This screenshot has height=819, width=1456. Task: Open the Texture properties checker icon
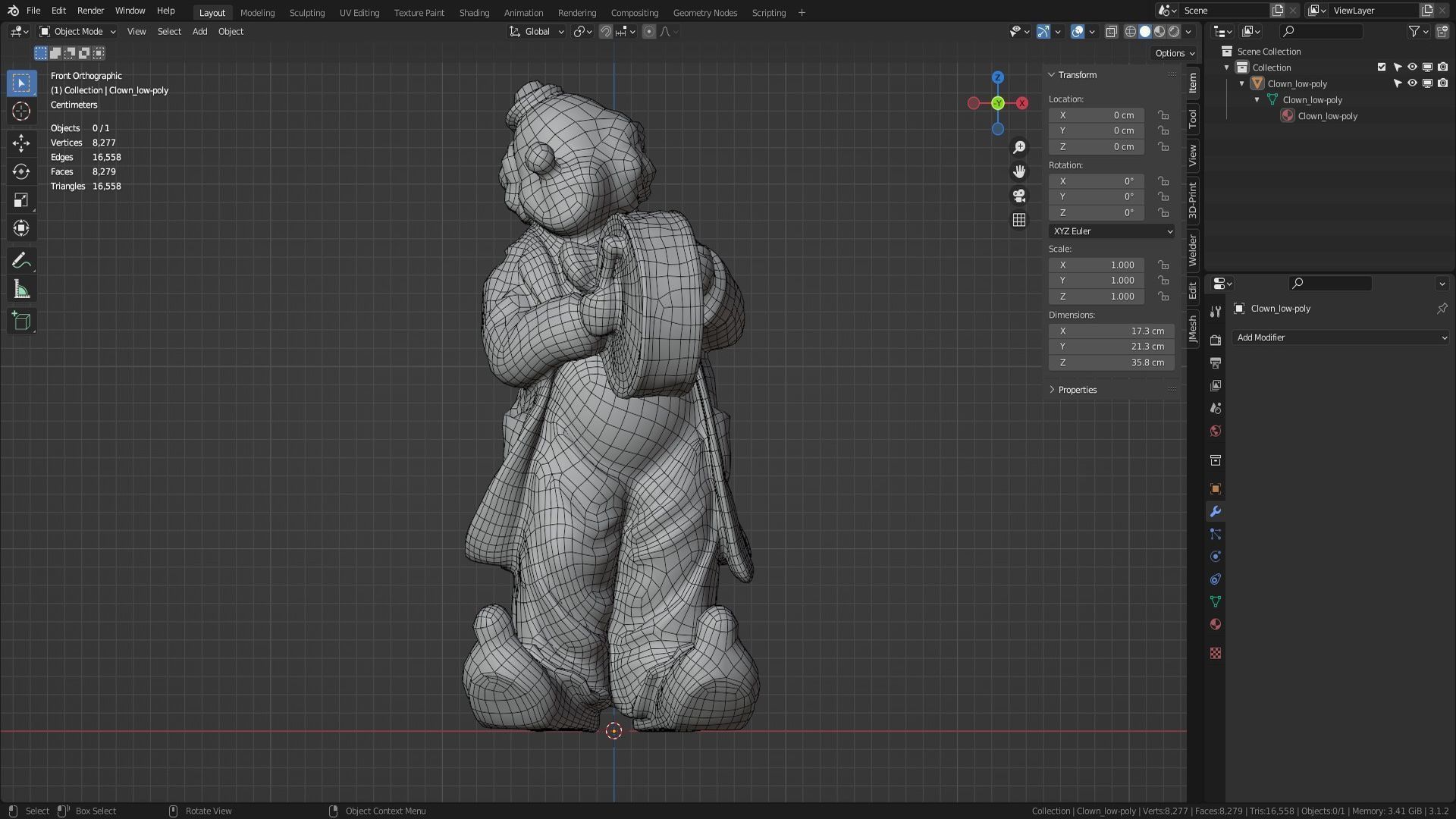(x=1216, y=653)
